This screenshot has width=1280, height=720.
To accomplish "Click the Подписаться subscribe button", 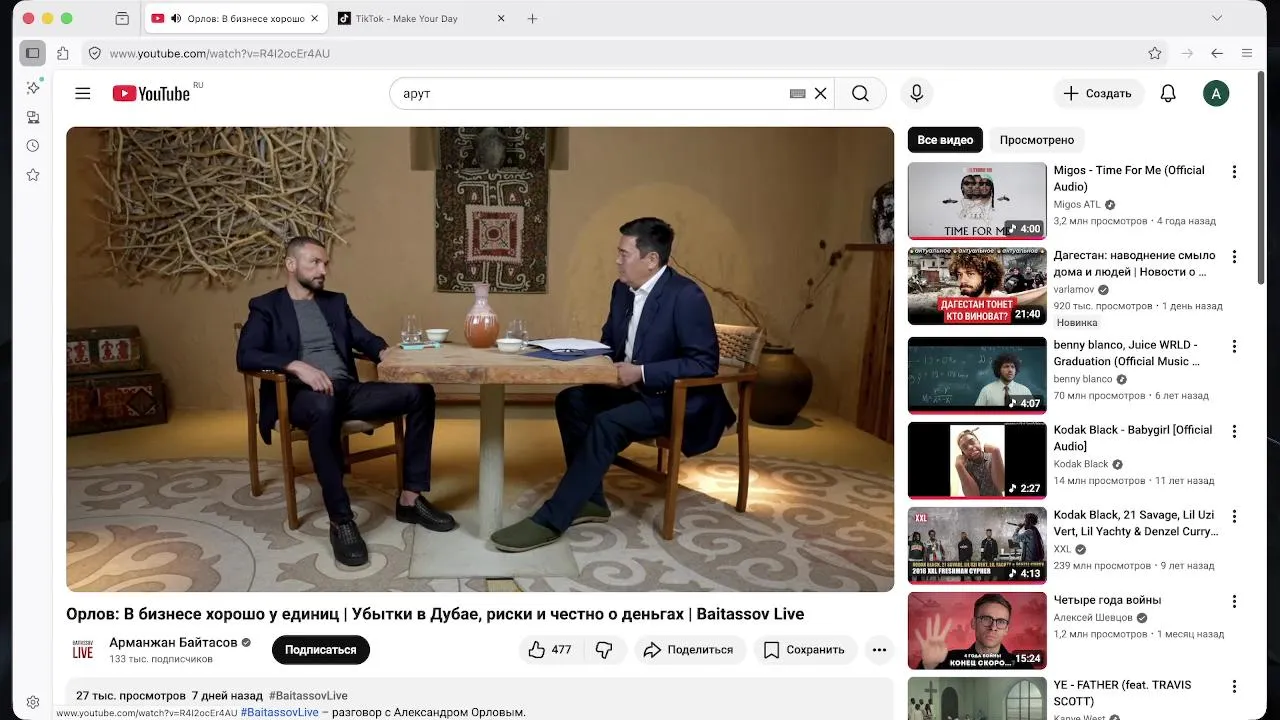I will [321, 650].
